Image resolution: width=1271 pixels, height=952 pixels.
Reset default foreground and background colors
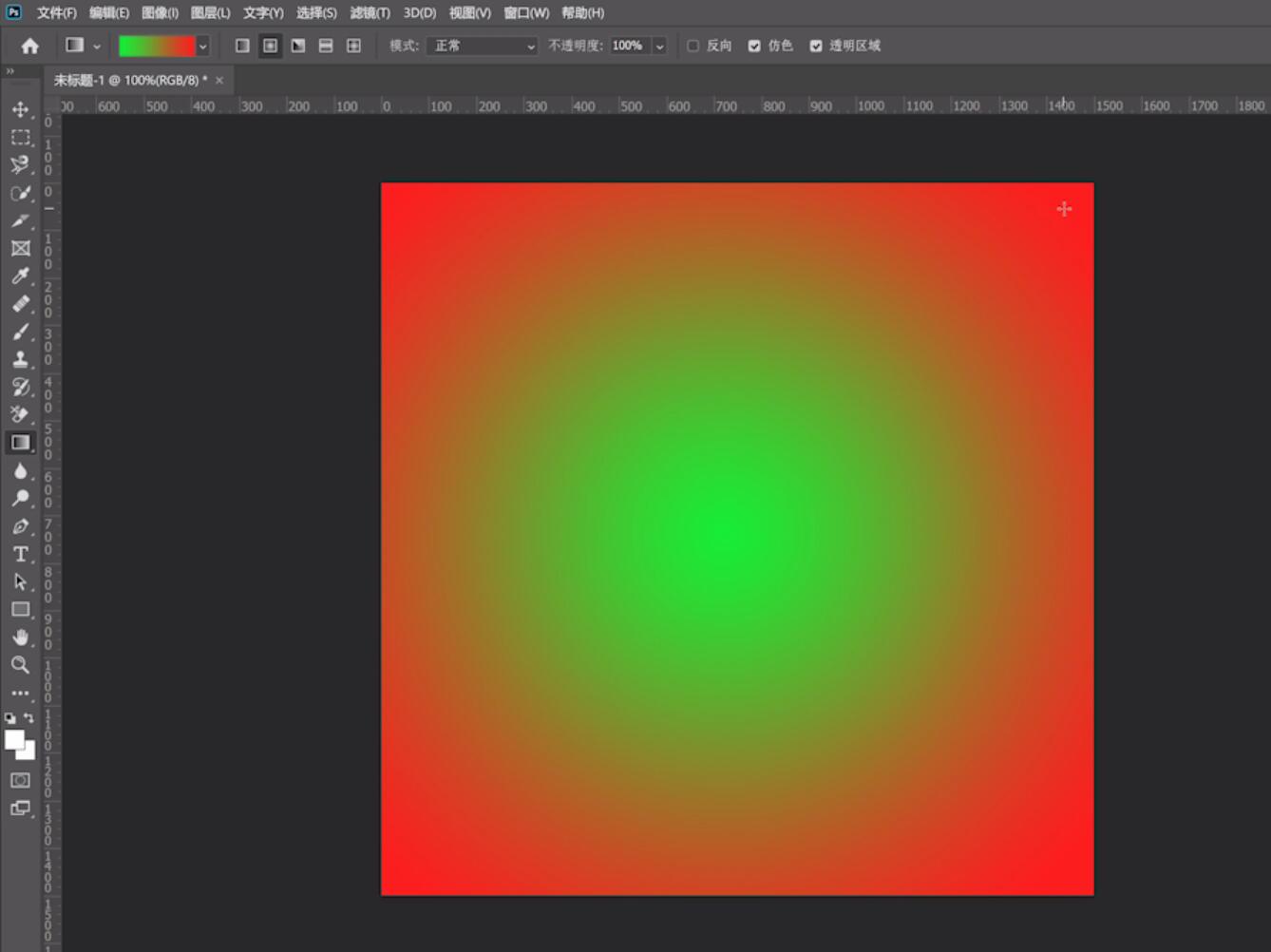pos(9,718)
